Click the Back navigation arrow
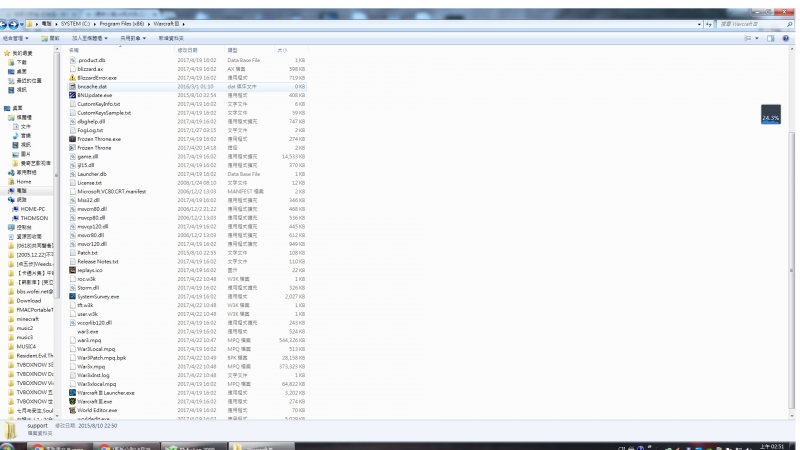 point(3,24)
